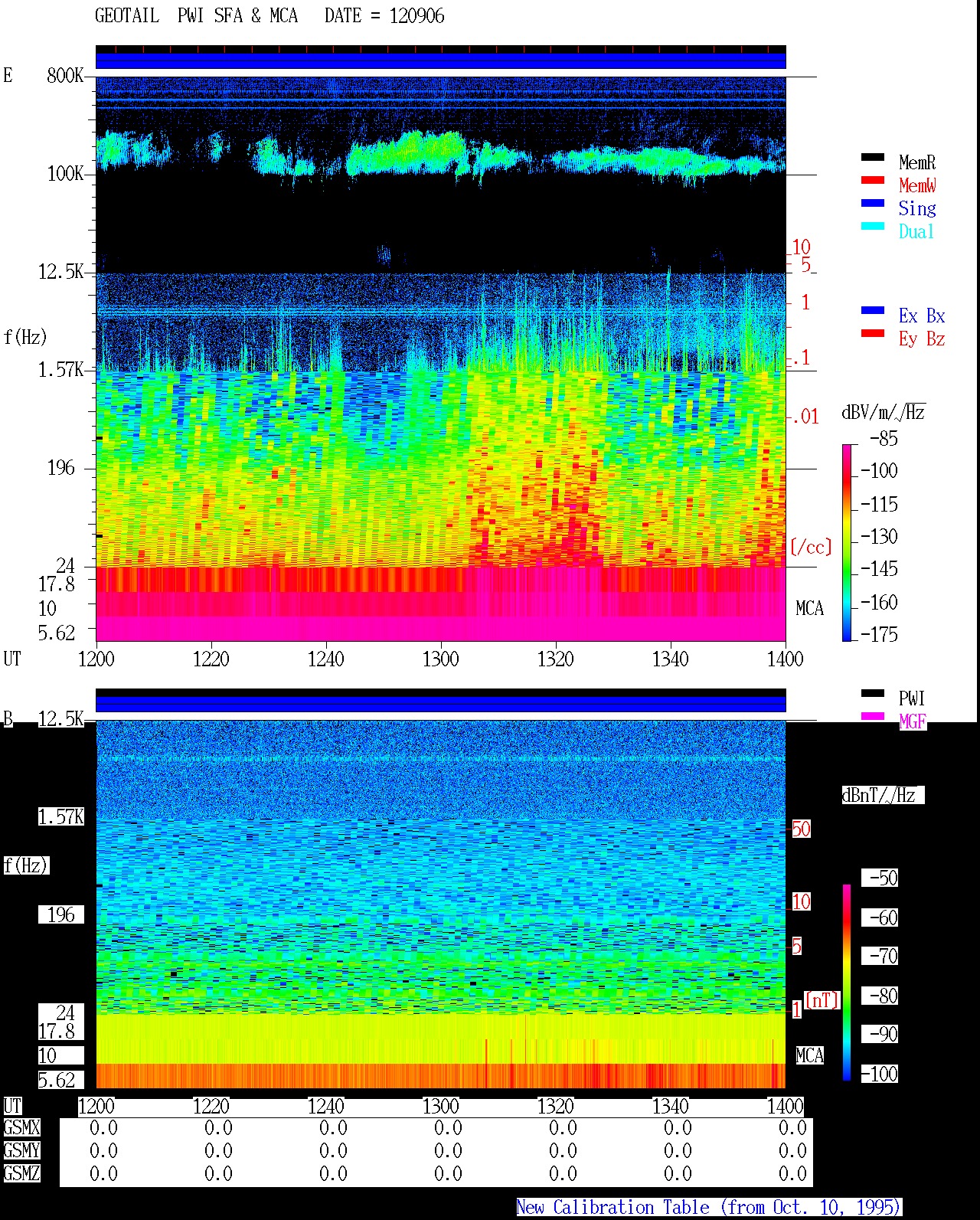Click the black PWI legend swatch

coord(872,694)
